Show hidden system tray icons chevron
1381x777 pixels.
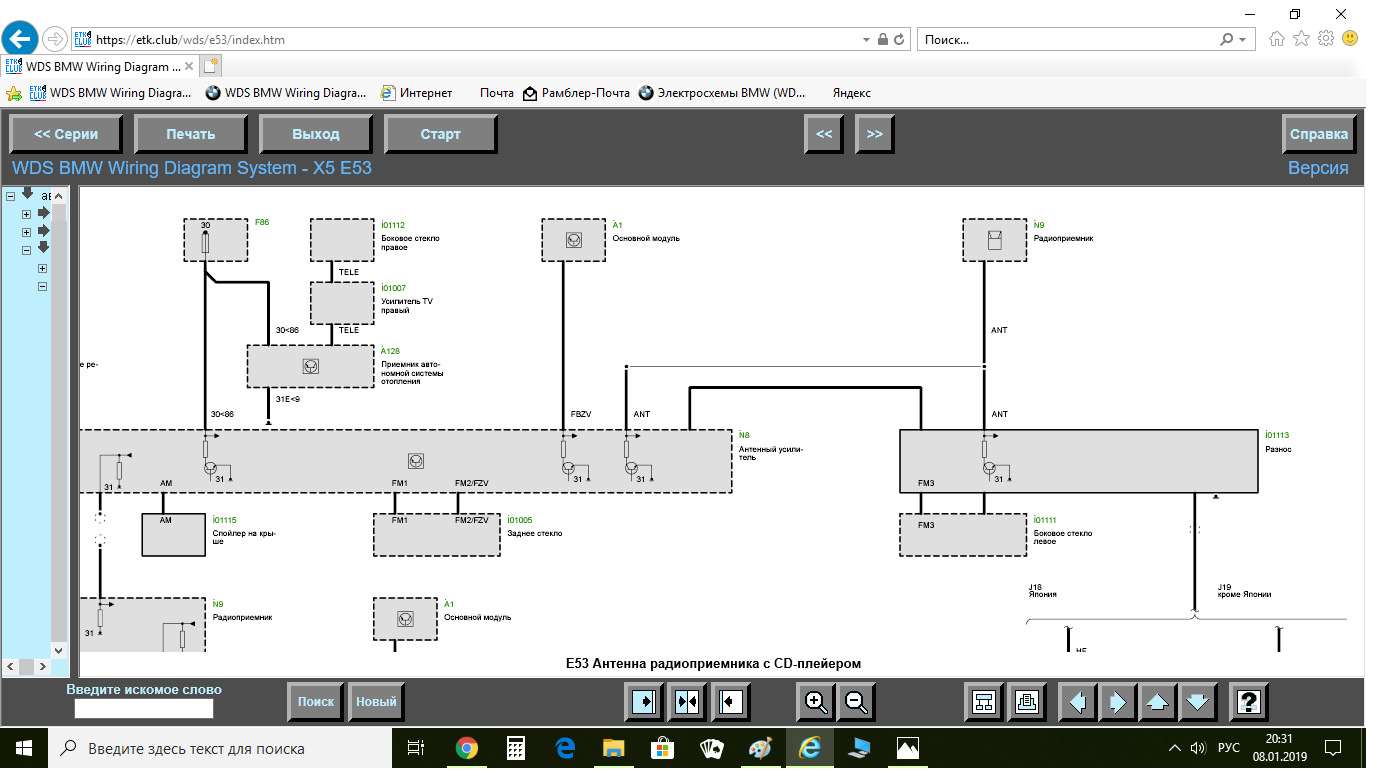coord(1174,748)
